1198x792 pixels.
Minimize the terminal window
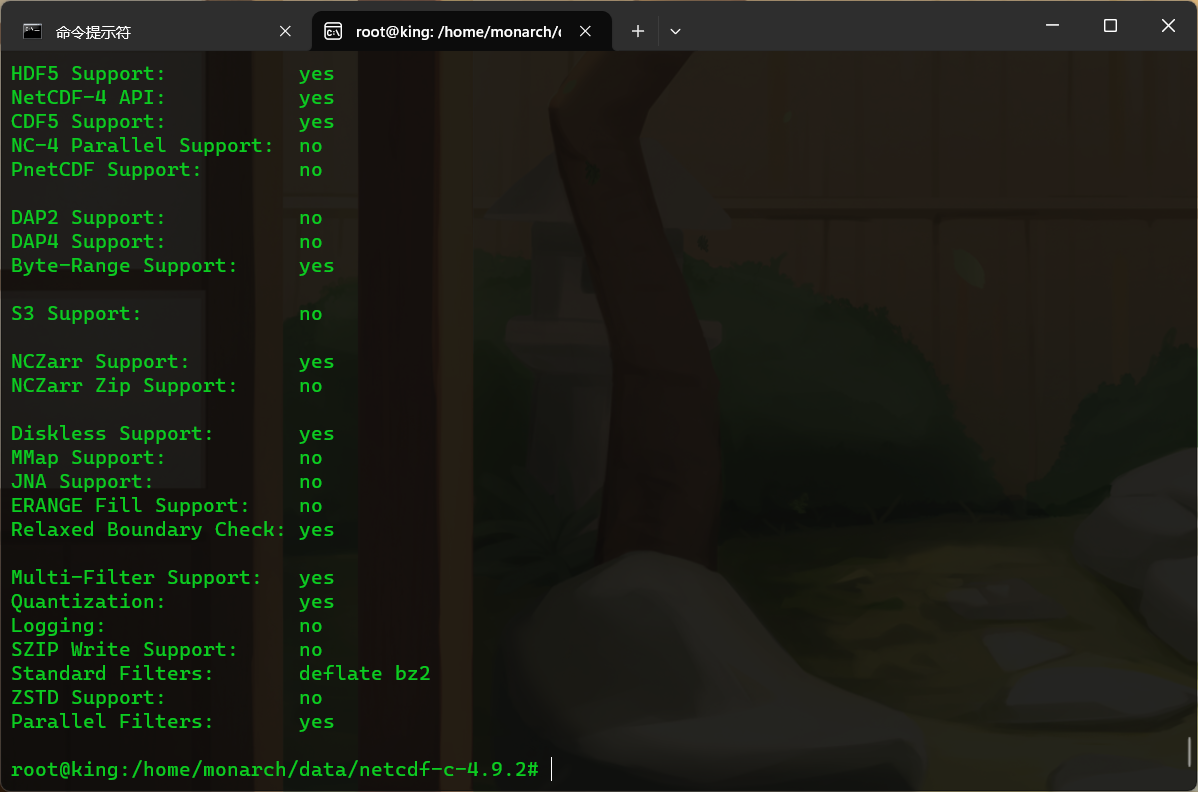[x=1052, y=25]
